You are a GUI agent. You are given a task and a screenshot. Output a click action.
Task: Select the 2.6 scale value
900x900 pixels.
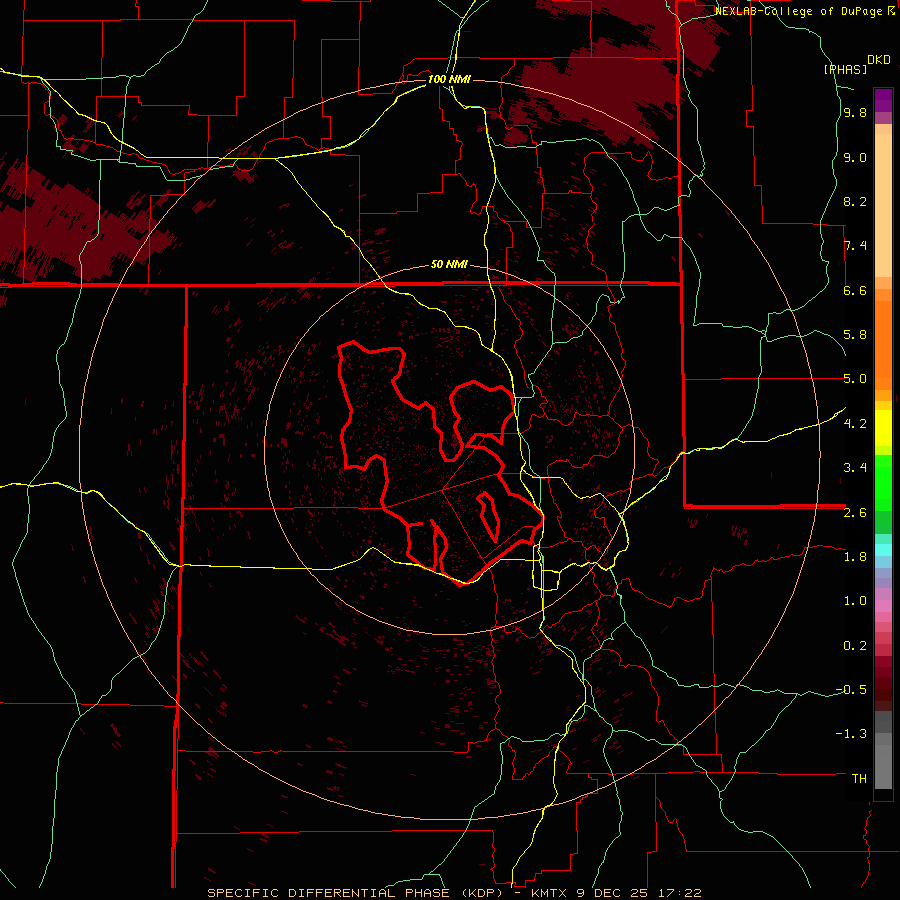[x=855, y=513]
